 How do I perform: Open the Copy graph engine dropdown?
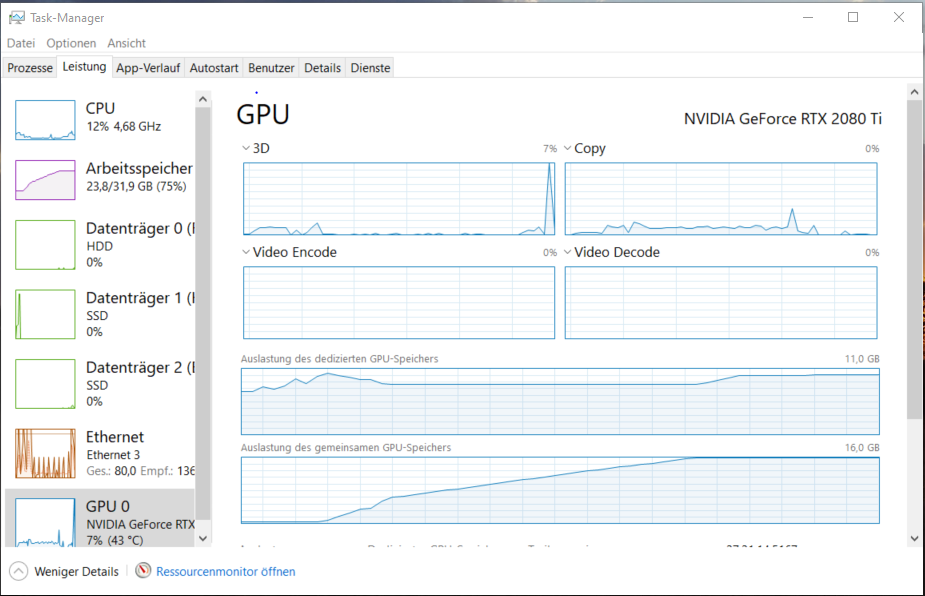coord(568,148)
